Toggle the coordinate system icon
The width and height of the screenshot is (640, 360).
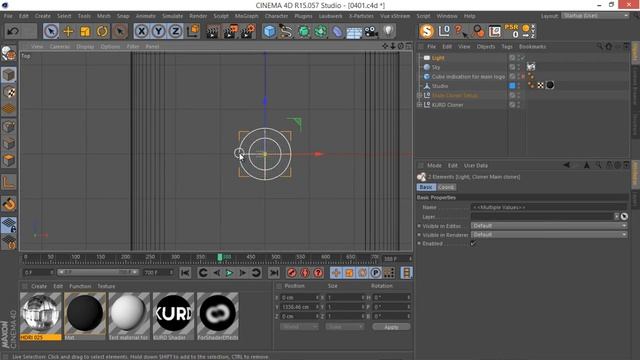click(193, 31)
